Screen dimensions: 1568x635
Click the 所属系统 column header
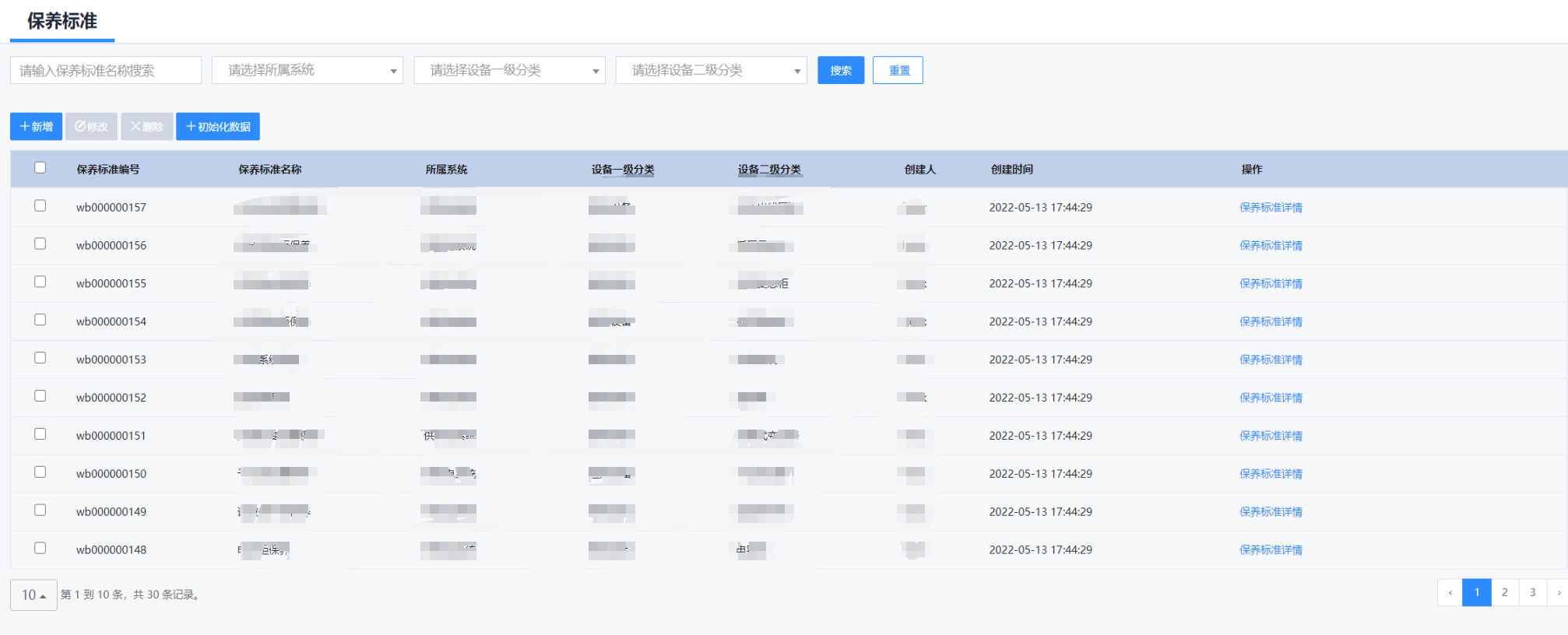pos(446,170)
